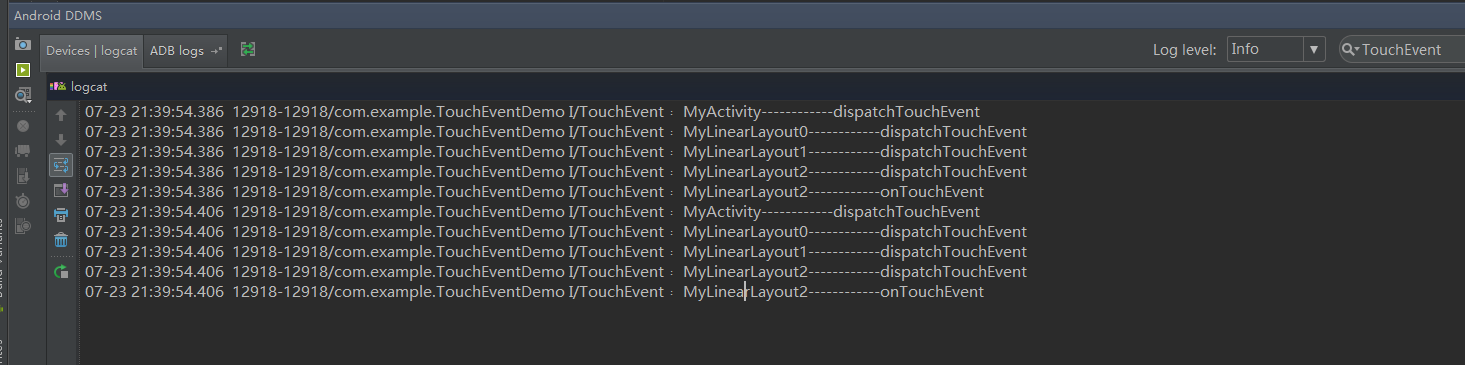Viewport: 1465px width, 365px height.
Task: Toggle scroll to the end icon
Action: (61, 190)
